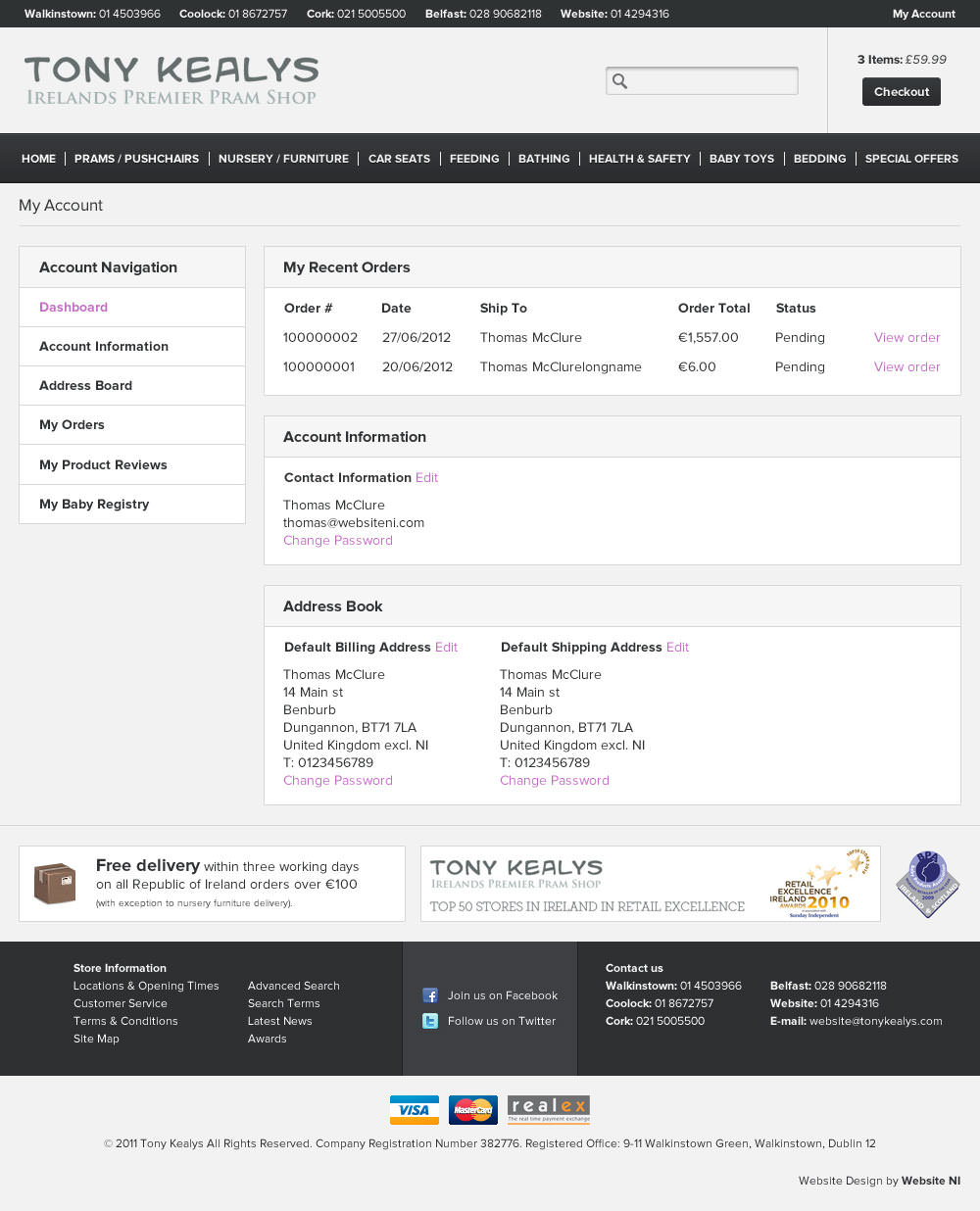Click the delivery box icon
Image resolution: width=980 pixels, height=1211 pixels.
point(55,884)
